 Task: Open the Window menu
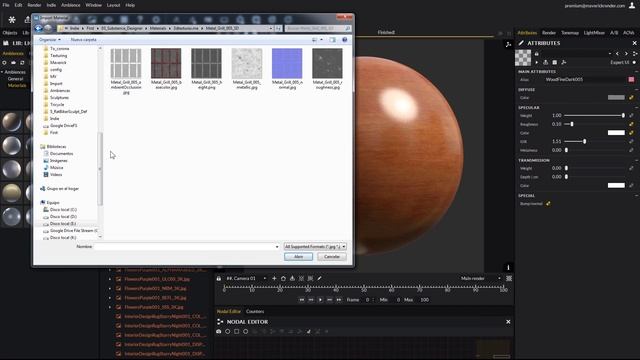click(93, 5)
